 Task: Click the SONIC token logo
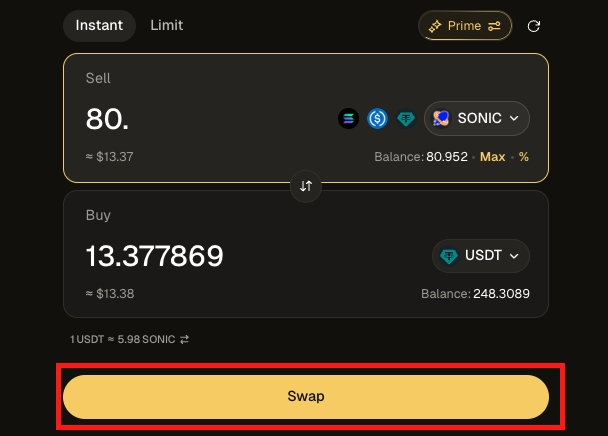click(x=441, y=119)
